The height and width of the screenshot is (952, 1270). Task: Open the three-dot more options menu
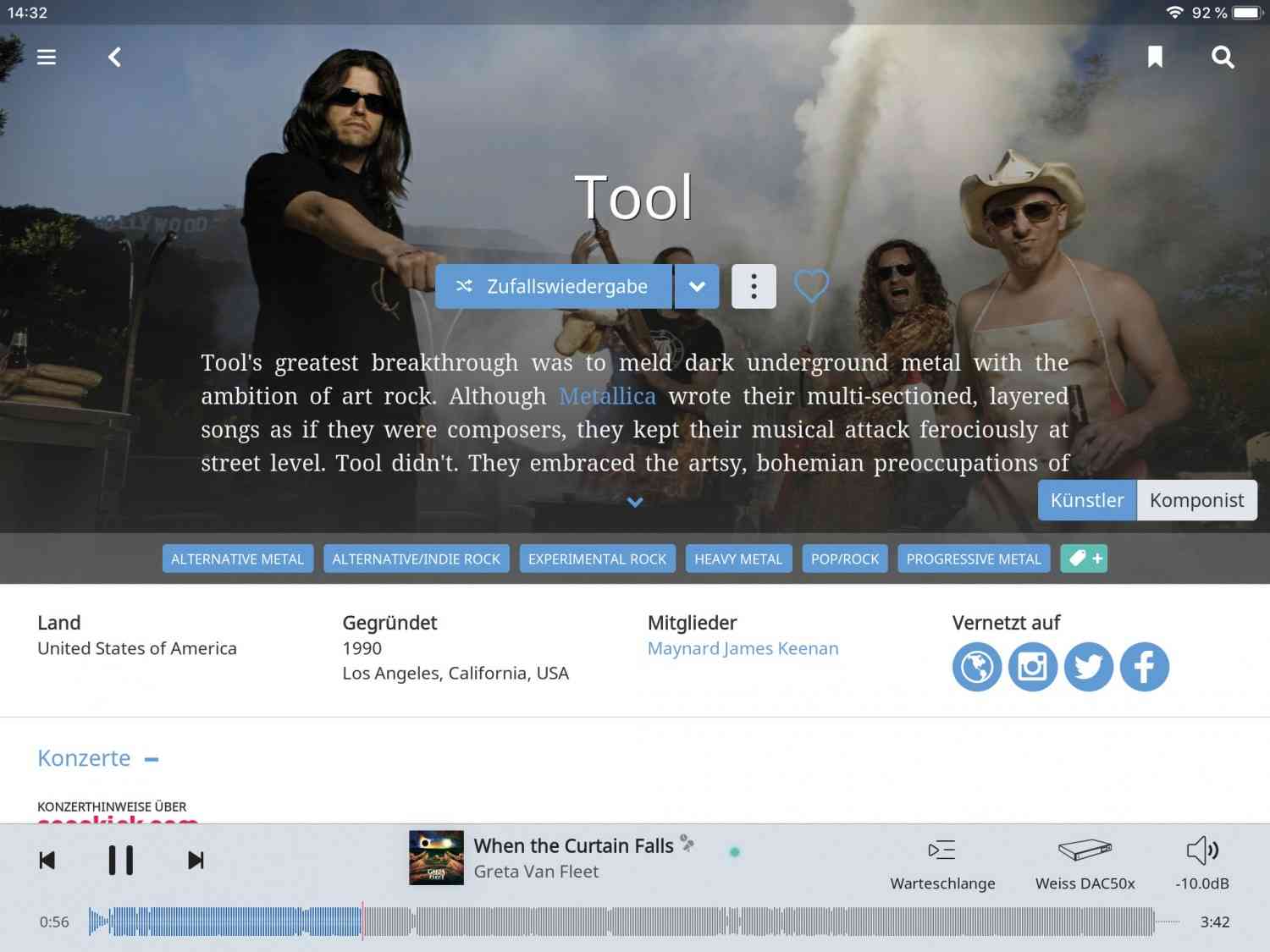pos(754,286)
